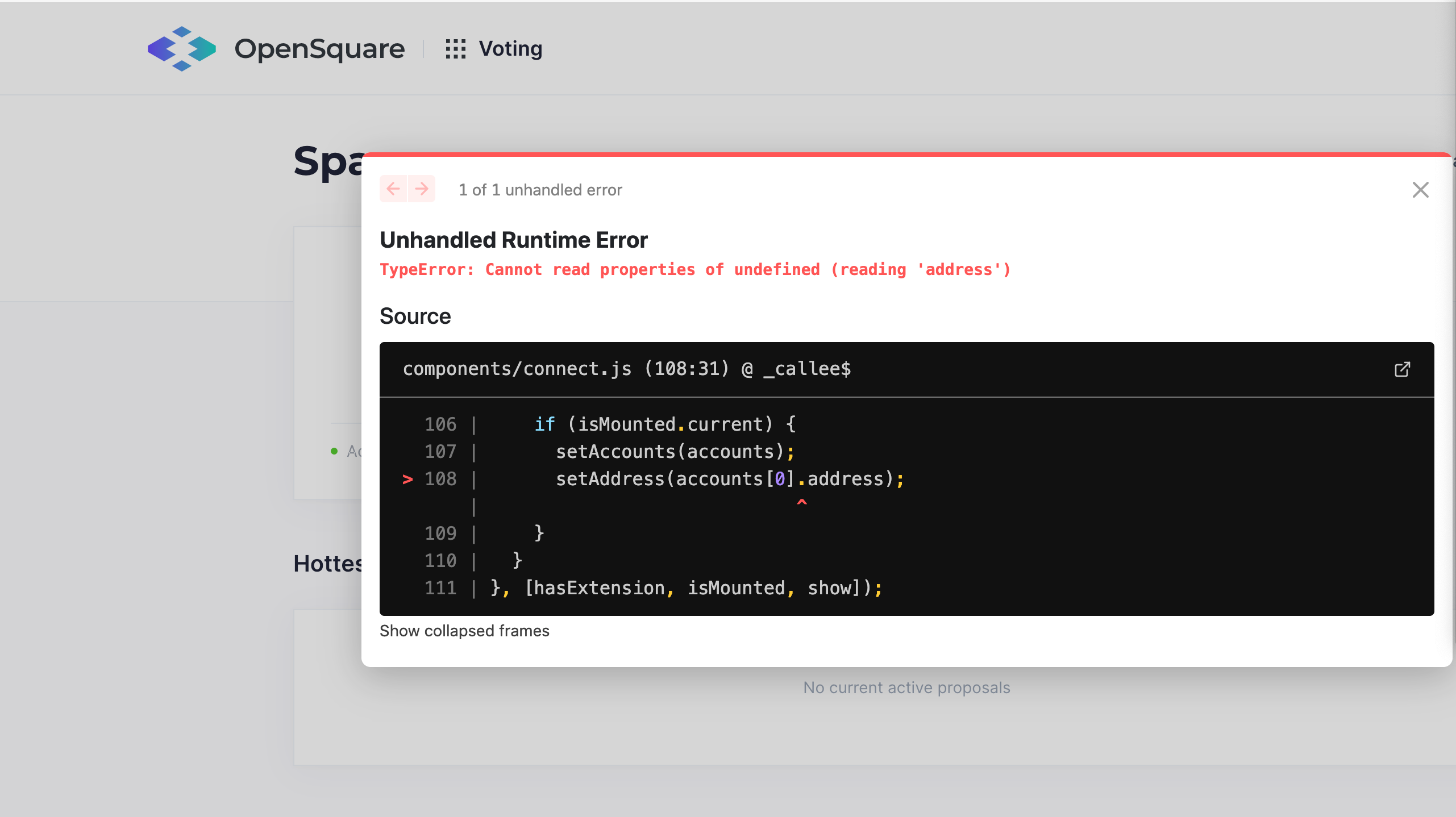Open the apps grid icon next to Voting
This screenshot has height=817, width=1456.
pos(455,48)
